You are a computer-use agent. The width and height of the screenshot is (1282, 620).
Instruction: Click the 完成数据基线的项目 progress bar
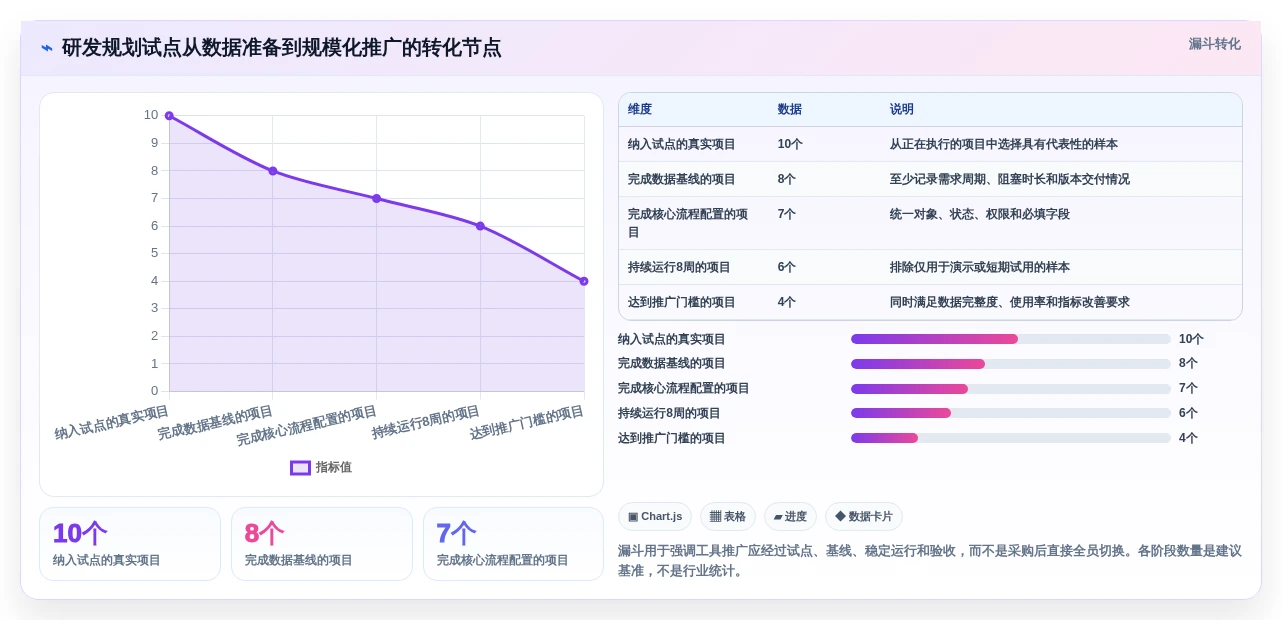coord(1011,364)
